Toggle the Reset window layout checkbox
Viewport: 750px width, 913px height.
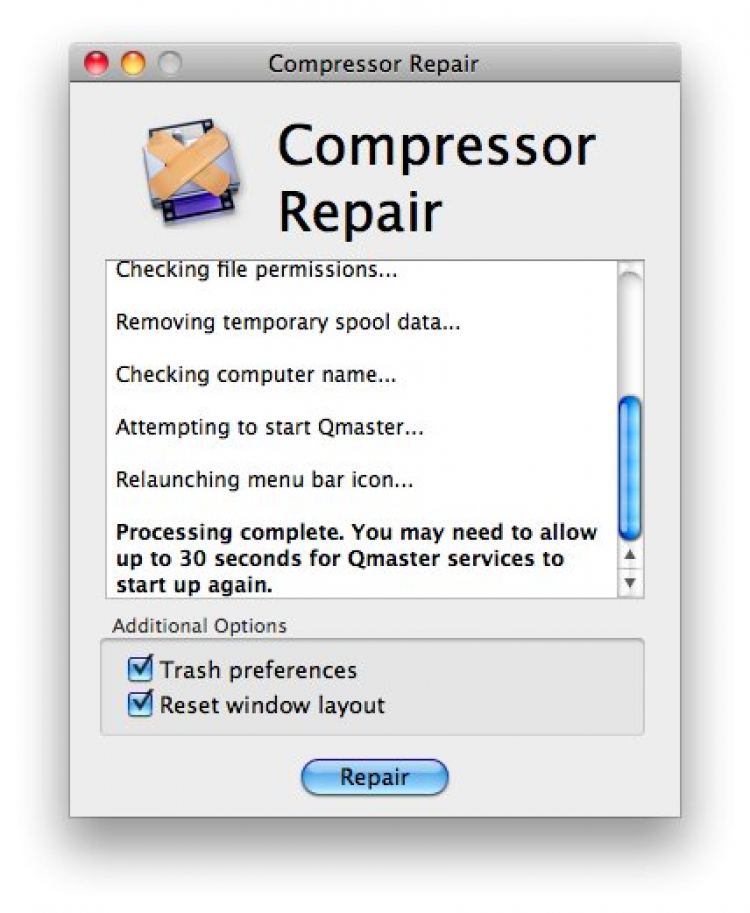[x=140, y=705]
